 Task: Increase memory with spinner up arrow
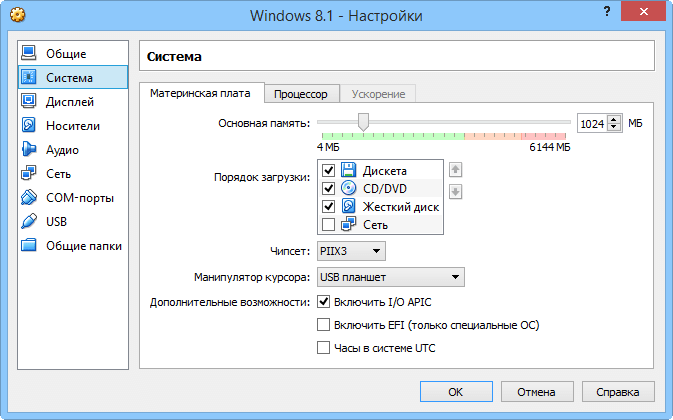tap(614, 120)
